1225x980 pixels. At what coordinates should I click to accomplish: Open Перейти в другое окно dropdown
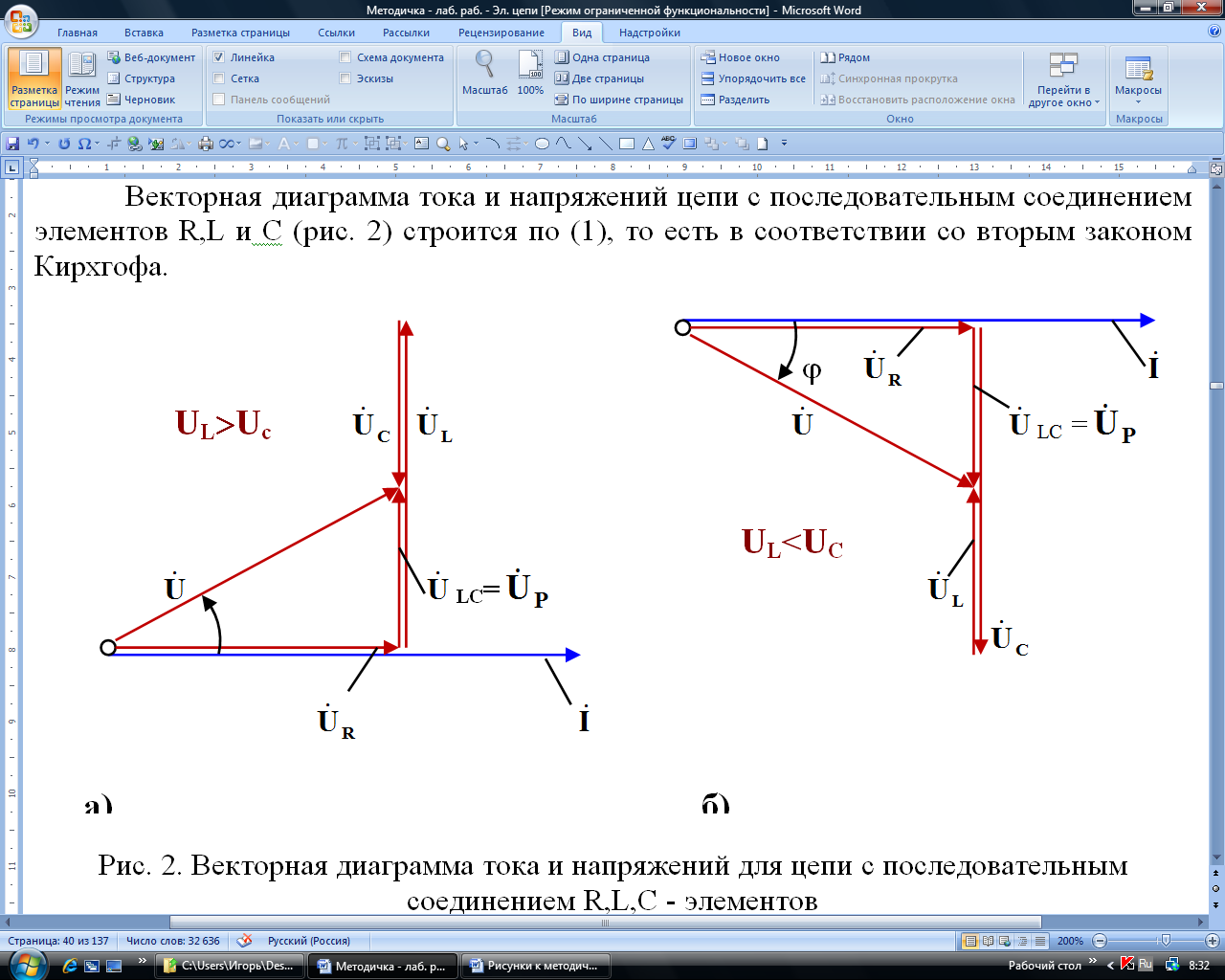pyautogui.click(x=1063, y=78)
